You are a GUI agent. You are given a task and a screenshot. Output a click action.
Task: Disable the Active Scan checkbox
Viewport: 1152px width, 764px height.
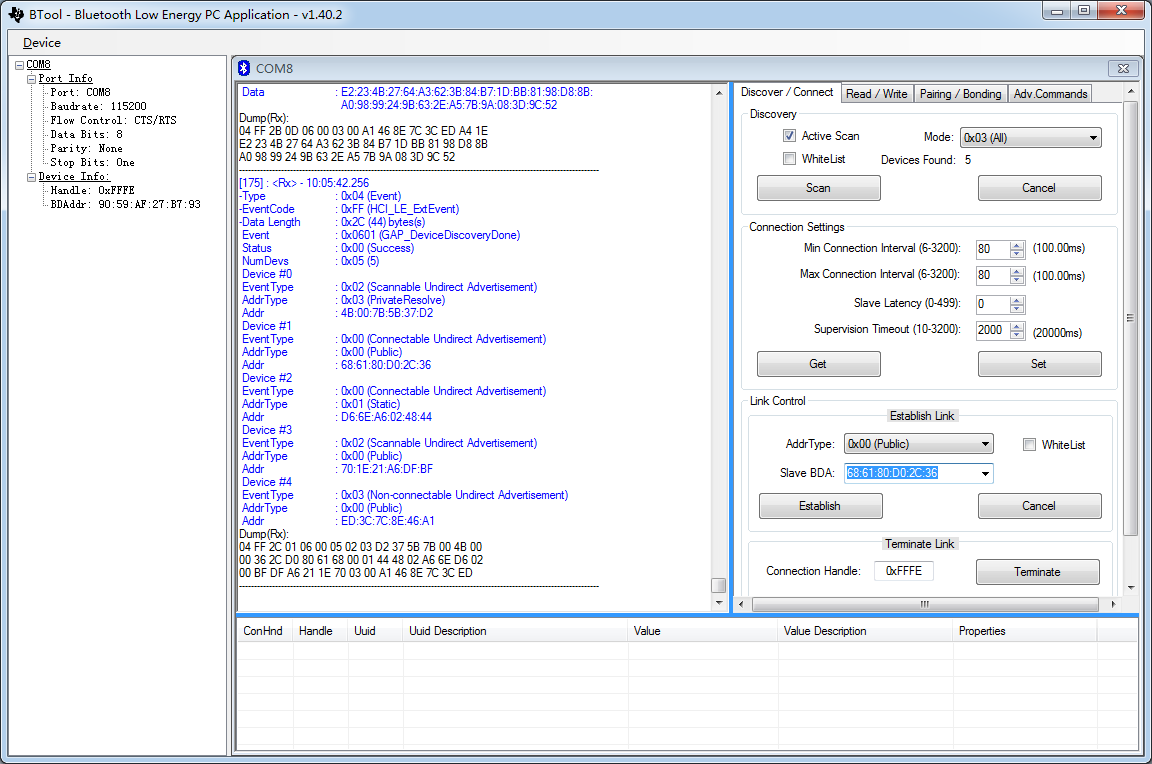click(x=790, y=136)
